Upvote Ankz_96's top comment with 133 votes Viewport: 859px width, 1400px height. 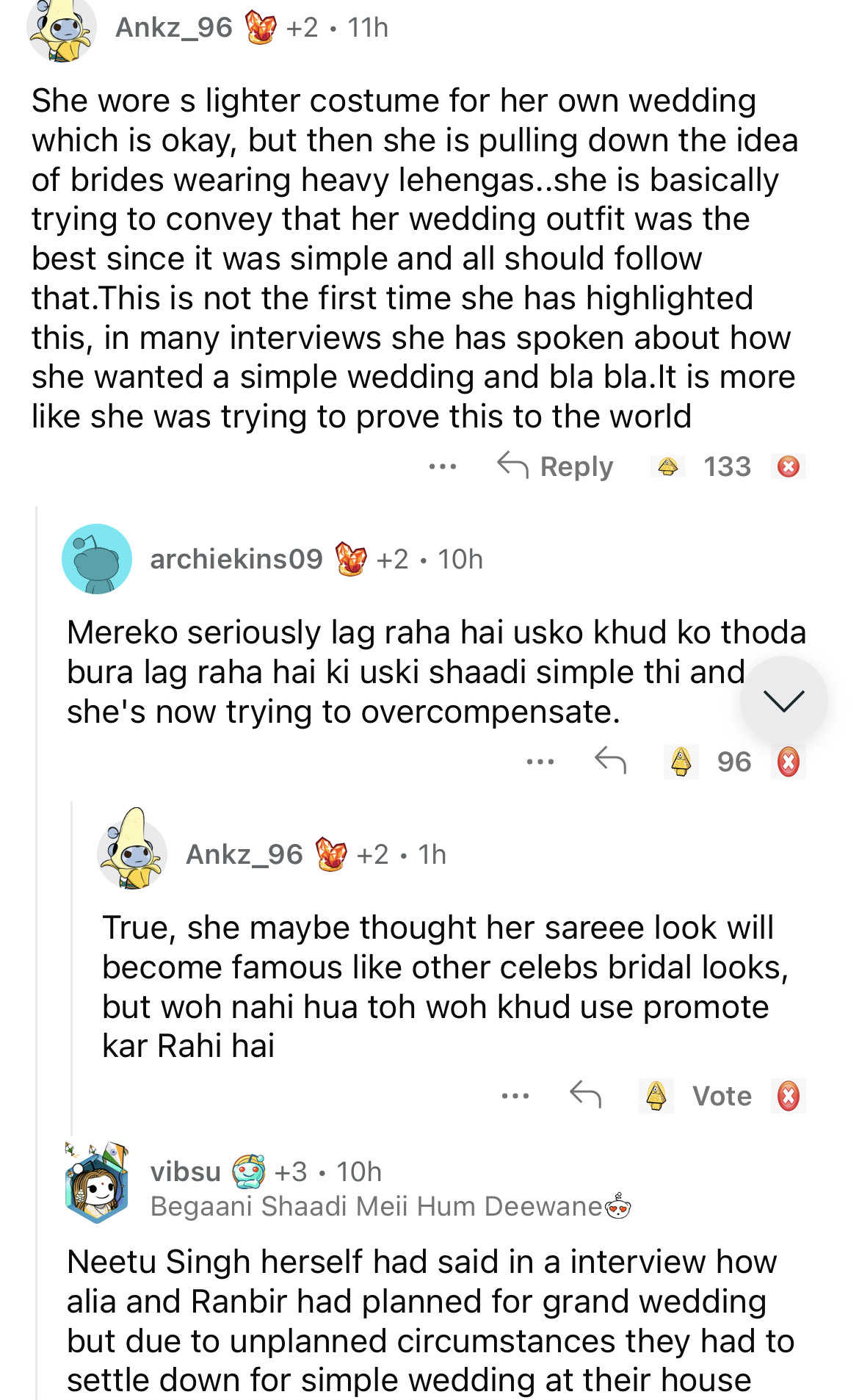coord(667,466)
